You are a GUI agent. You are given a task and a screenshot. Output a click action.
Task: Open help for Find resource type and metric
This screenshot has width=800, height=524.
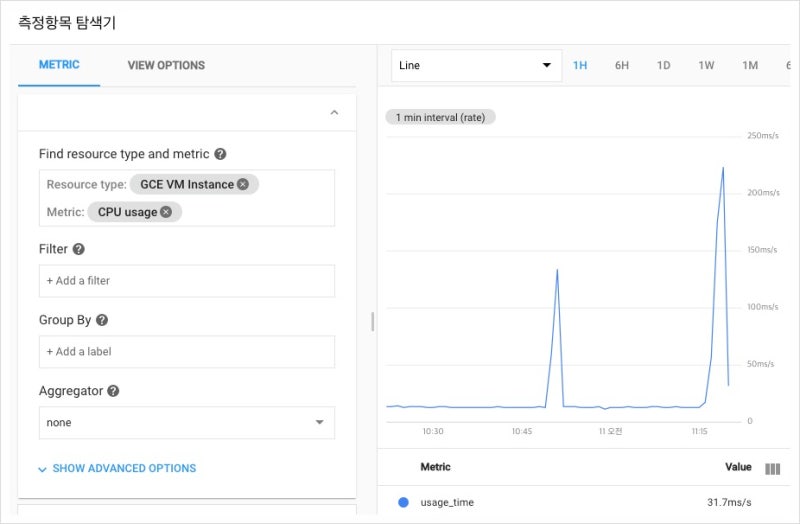220,154
